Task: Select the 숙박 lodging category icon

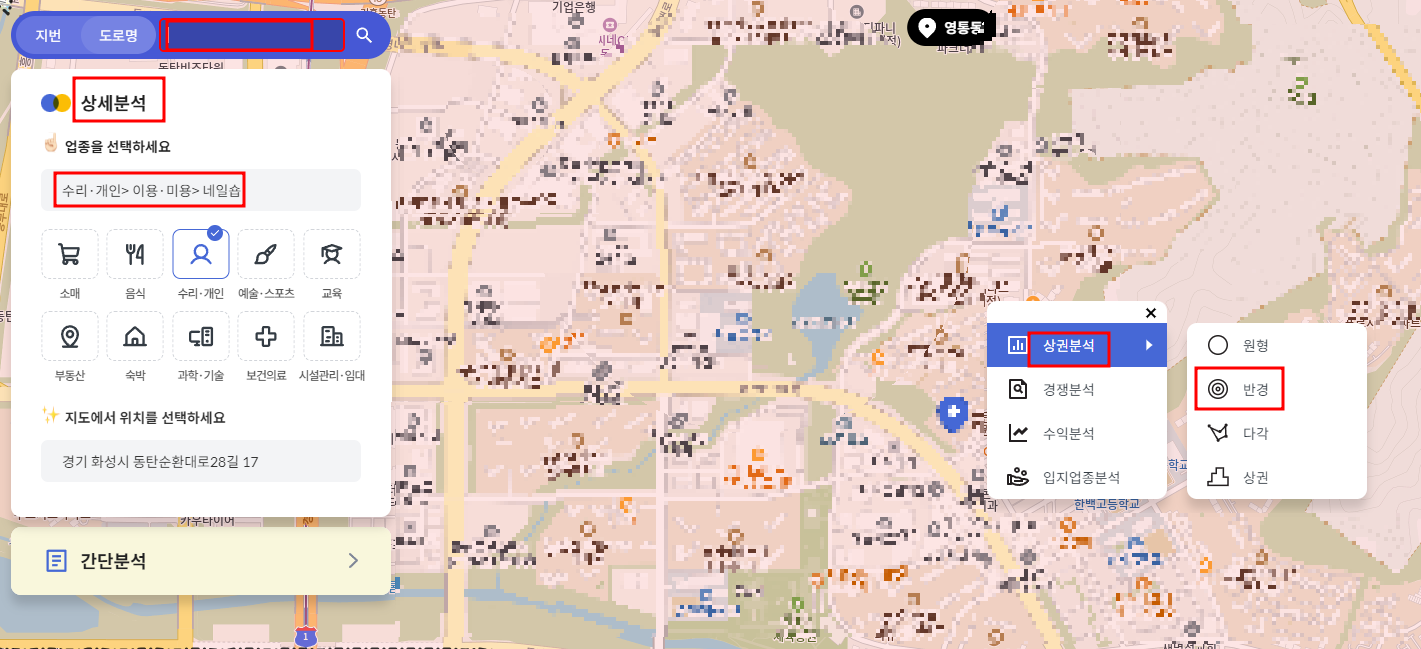Action: [135, 336]
